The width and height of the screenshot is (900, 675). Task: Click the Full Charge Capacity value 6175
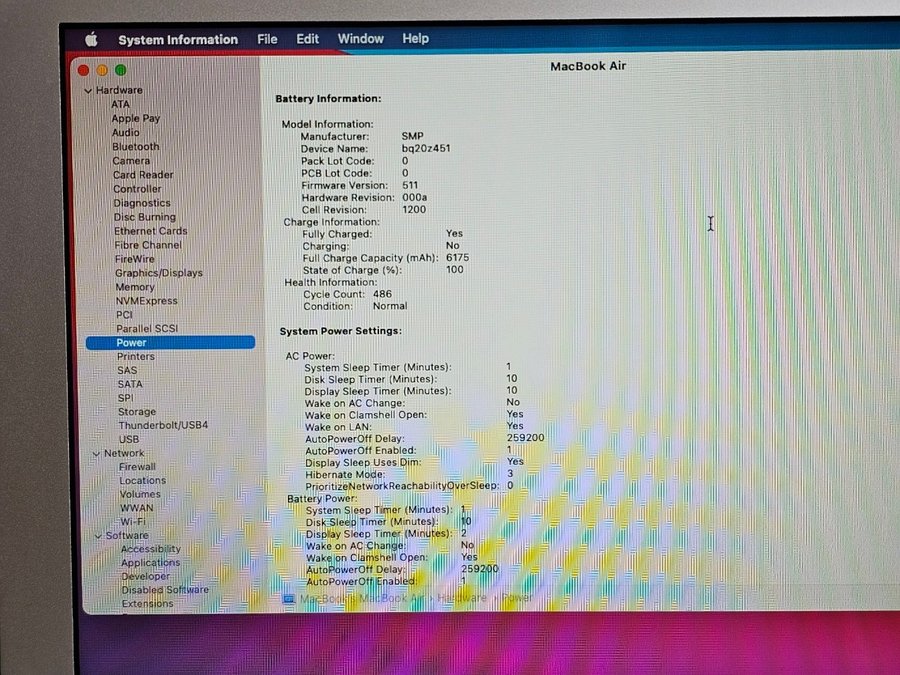point(457,258)
